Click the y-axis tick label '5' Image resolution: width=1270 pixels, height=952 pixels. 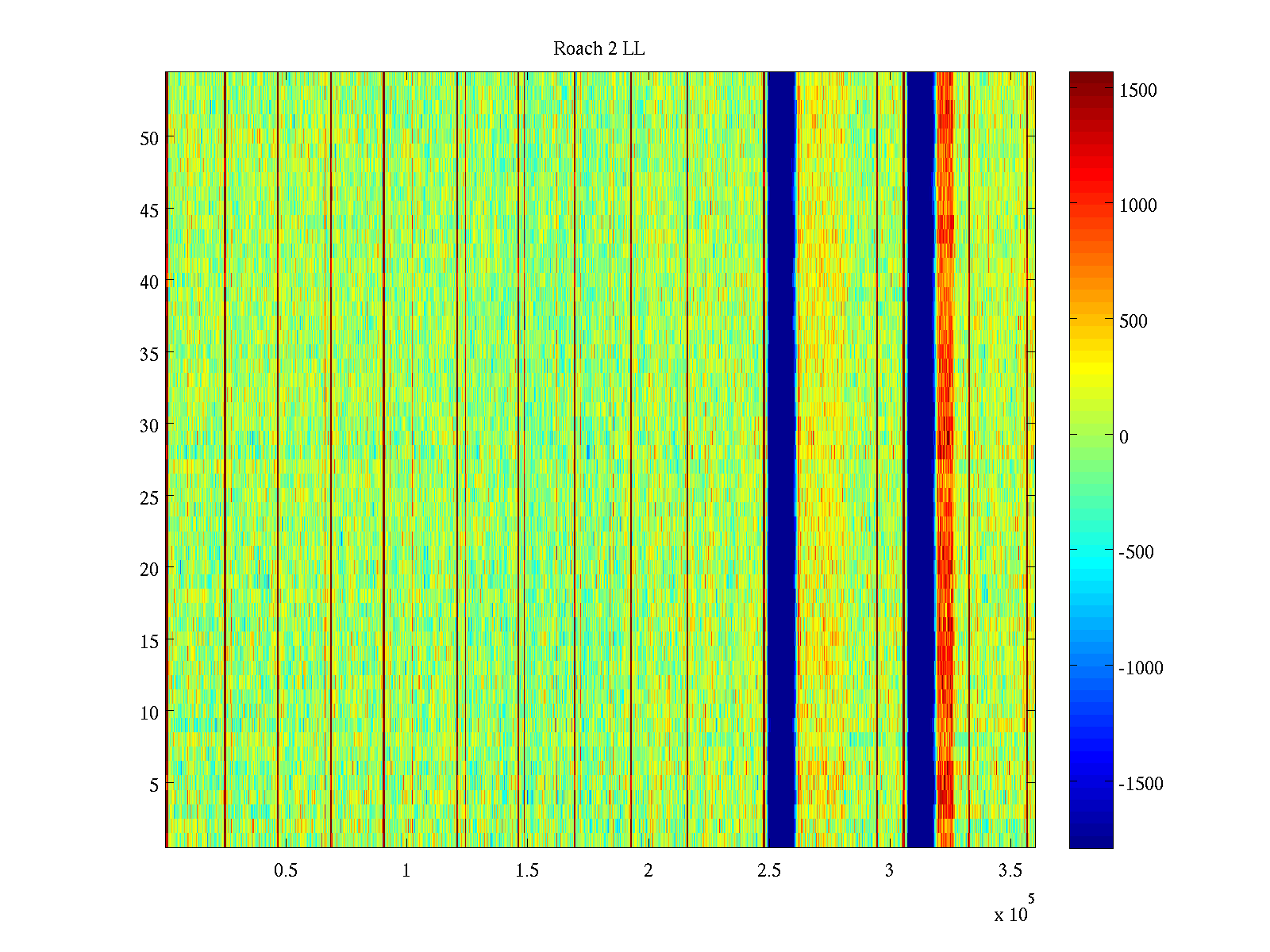pos(153,785)
